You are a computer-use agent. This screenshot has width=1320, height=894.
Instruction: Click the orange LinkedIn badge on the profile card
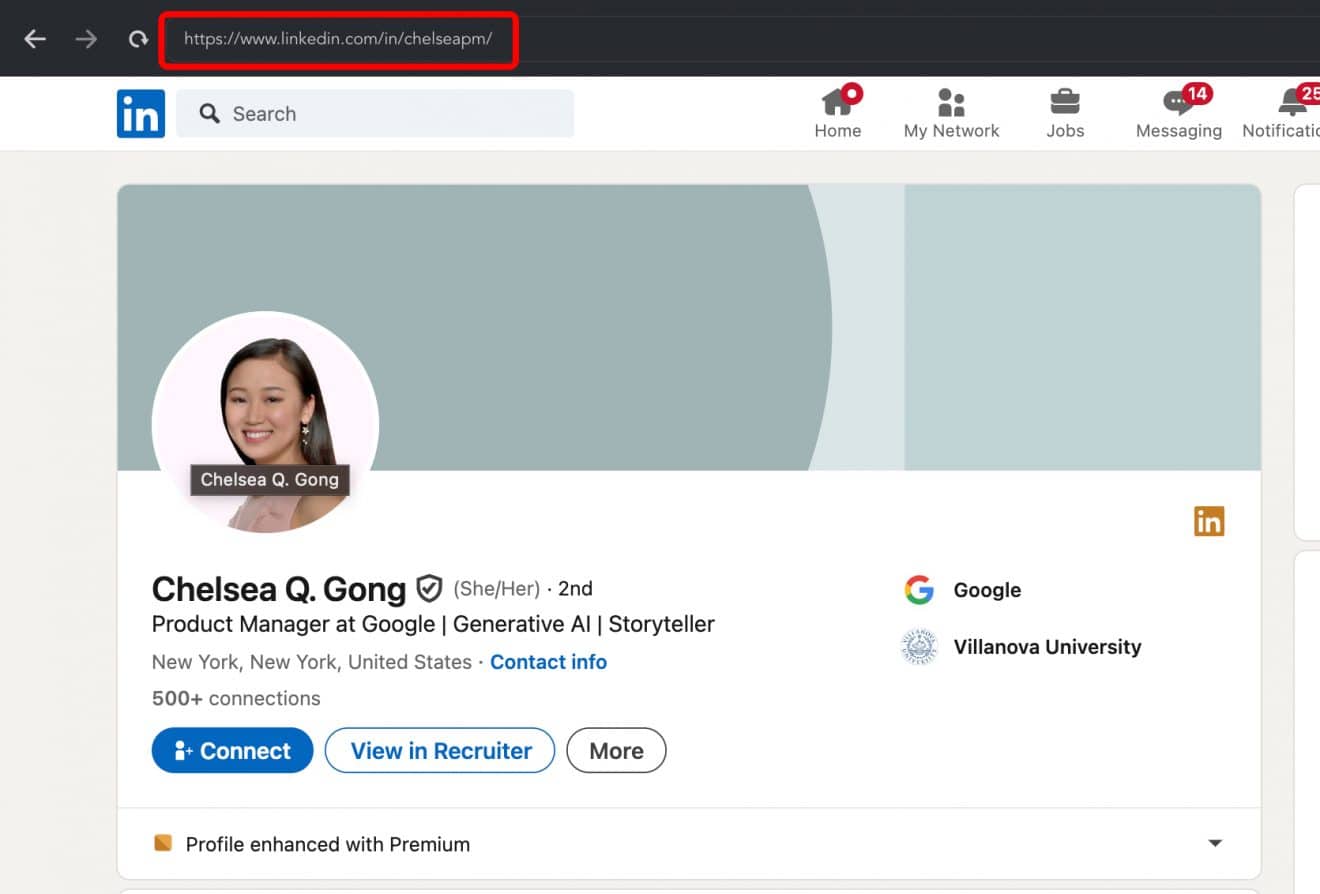pyautogui.click(x=1208, y=520)
